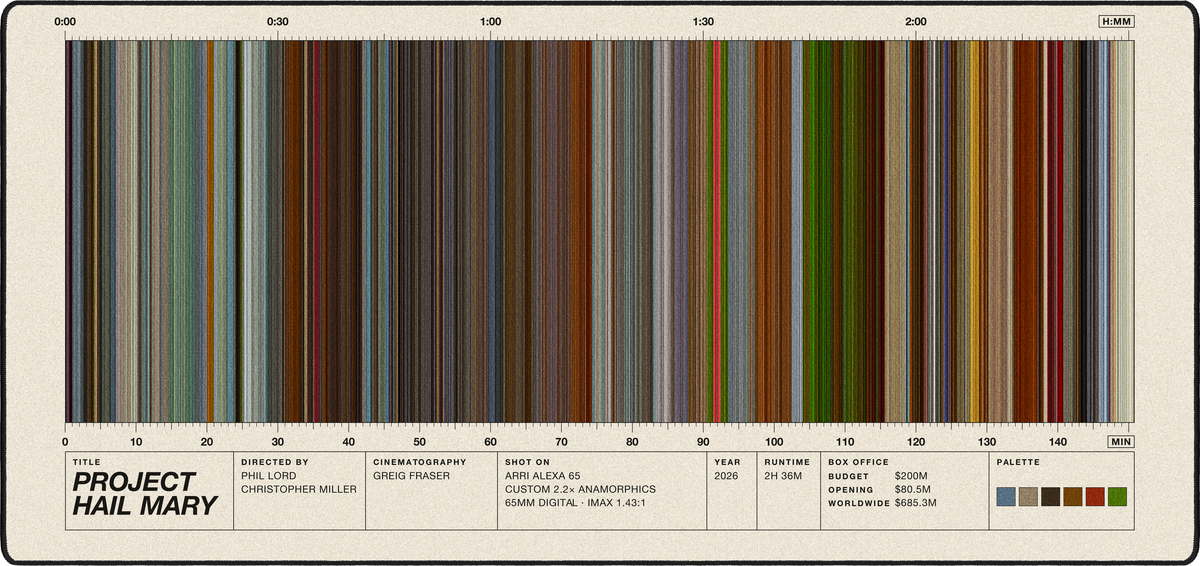Click the ARRI ALEXA 65 text
The image size is (1200, 566).
(544, 476)
